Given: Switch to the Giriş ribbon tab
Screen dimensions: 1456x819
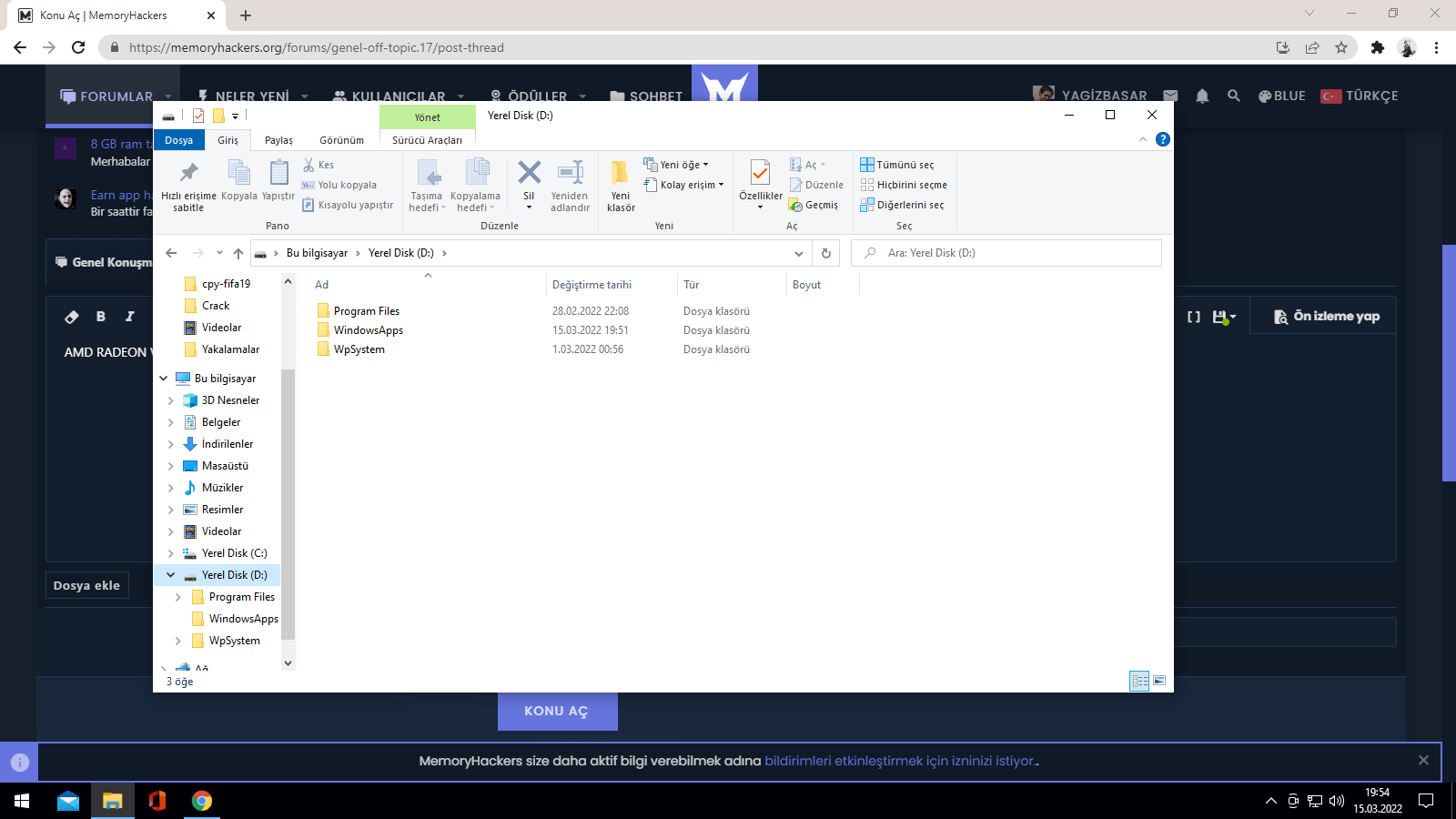Looking at the screenshot, I should coord(227,140).
